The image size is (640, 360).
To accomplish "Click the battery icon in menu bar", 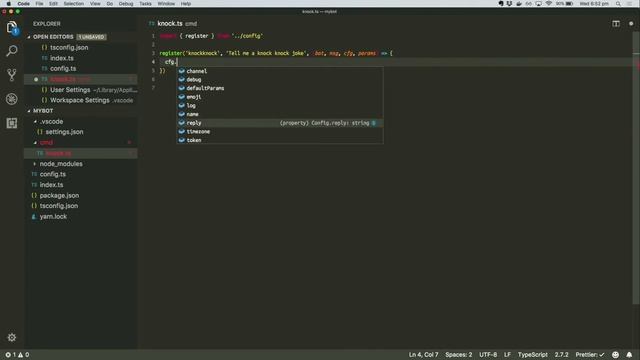I will click(x=569, y=4).
